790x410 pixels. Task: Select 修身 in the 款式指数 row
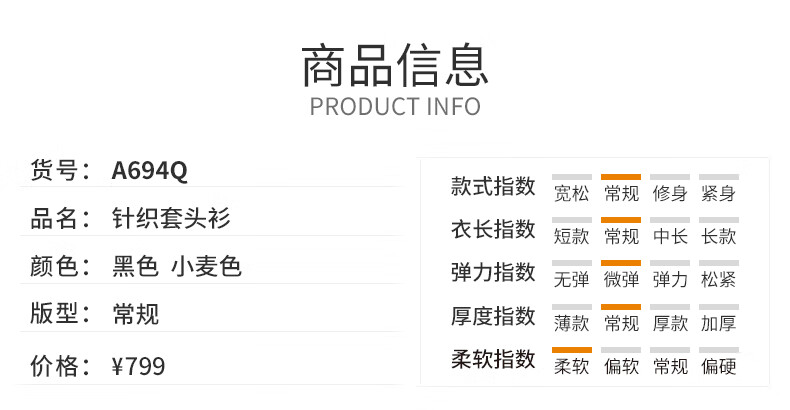[x=670, y=193]
